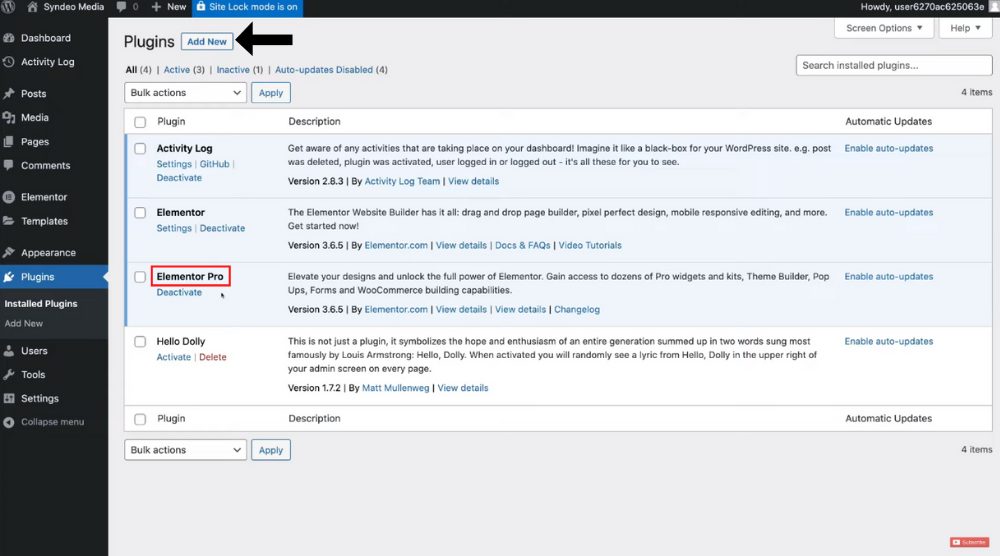
Task: Open the top Bulk actions dropdown
Action: click(x=186, y=92)
